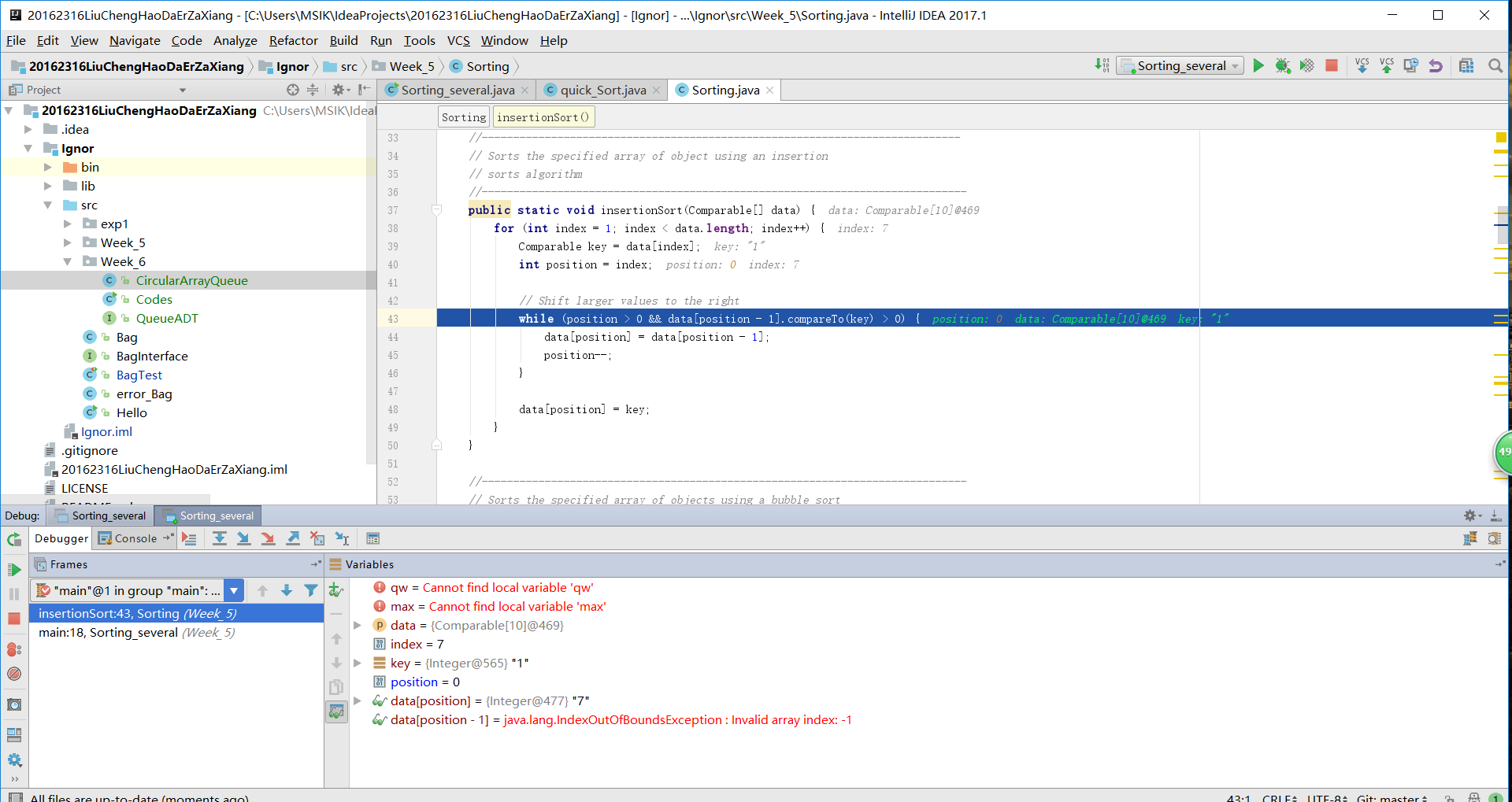Switch to Console tab in debugger
This screenshot has width=1512, height=802.
tap(135, 538)
